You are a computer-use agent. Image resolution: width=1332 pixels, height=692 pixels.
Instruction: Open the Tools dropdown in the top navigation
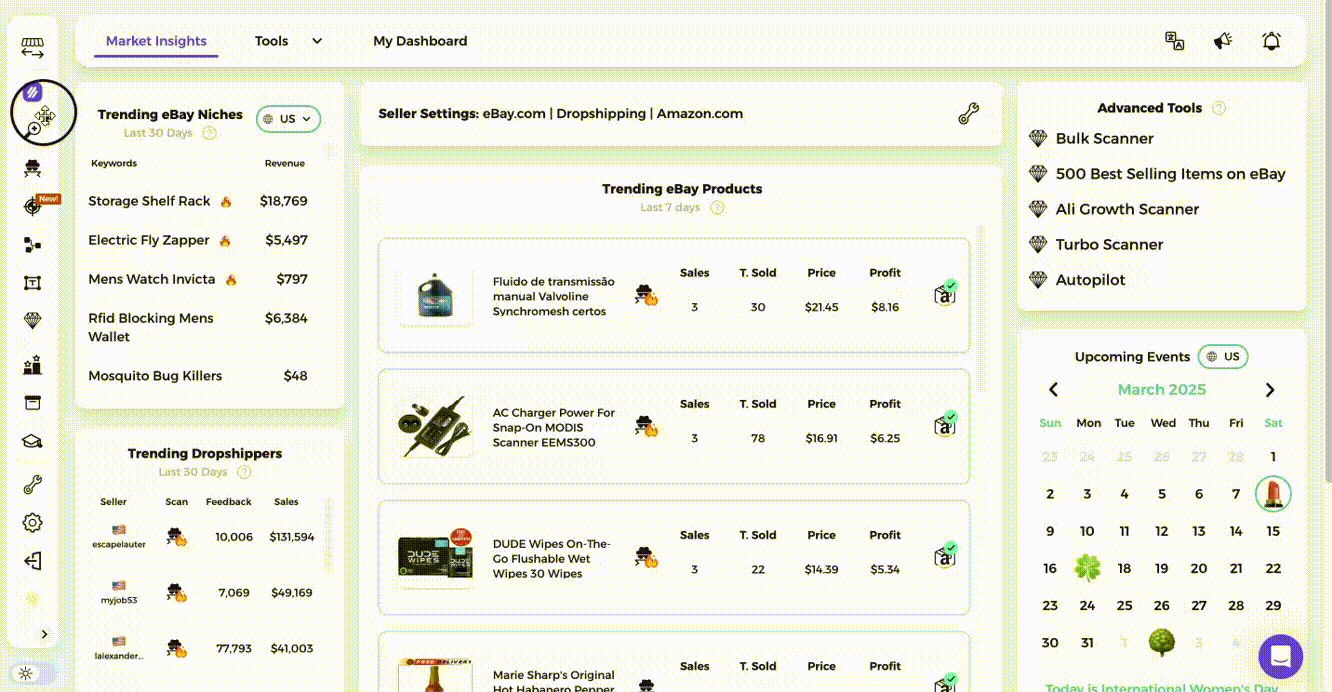(x=288, y=41)
